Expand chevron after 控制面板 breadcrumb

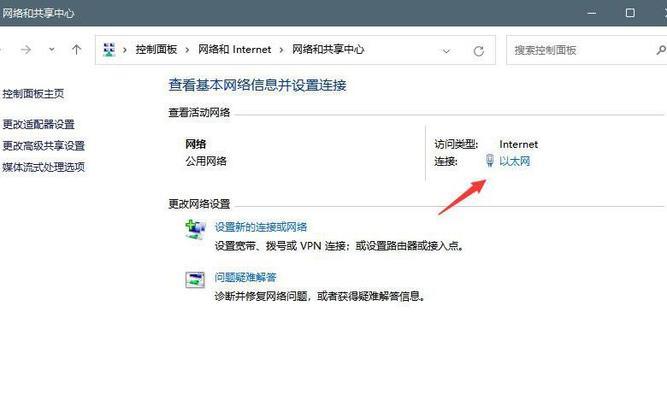pyautogui.click(x=187, y=50)
